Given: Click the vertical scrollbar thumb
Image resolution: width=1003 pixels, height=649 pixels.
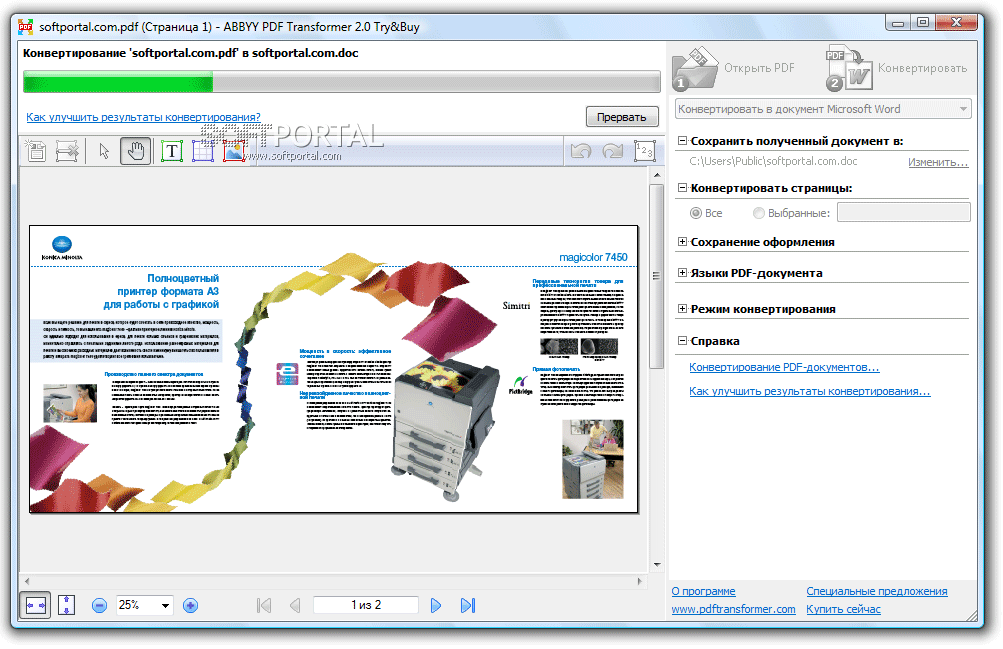Looking at the screenshot, I should [656, 276].
